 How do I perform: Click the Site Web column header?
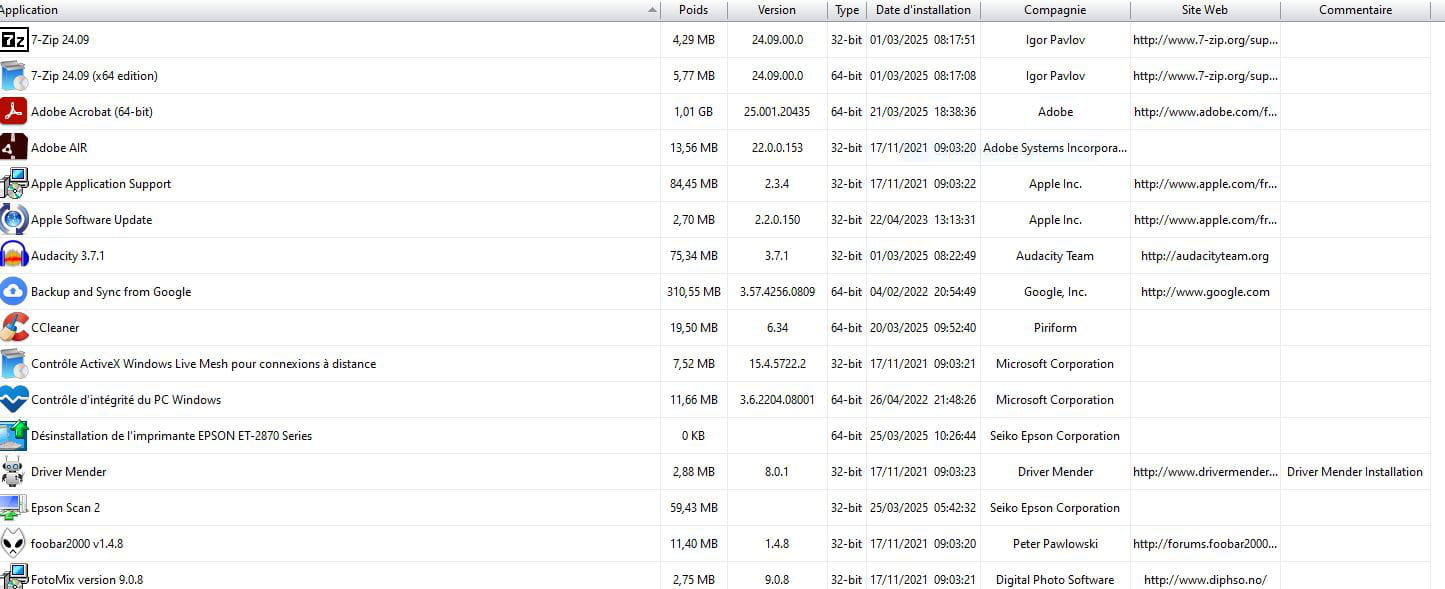coord(1205,10)
